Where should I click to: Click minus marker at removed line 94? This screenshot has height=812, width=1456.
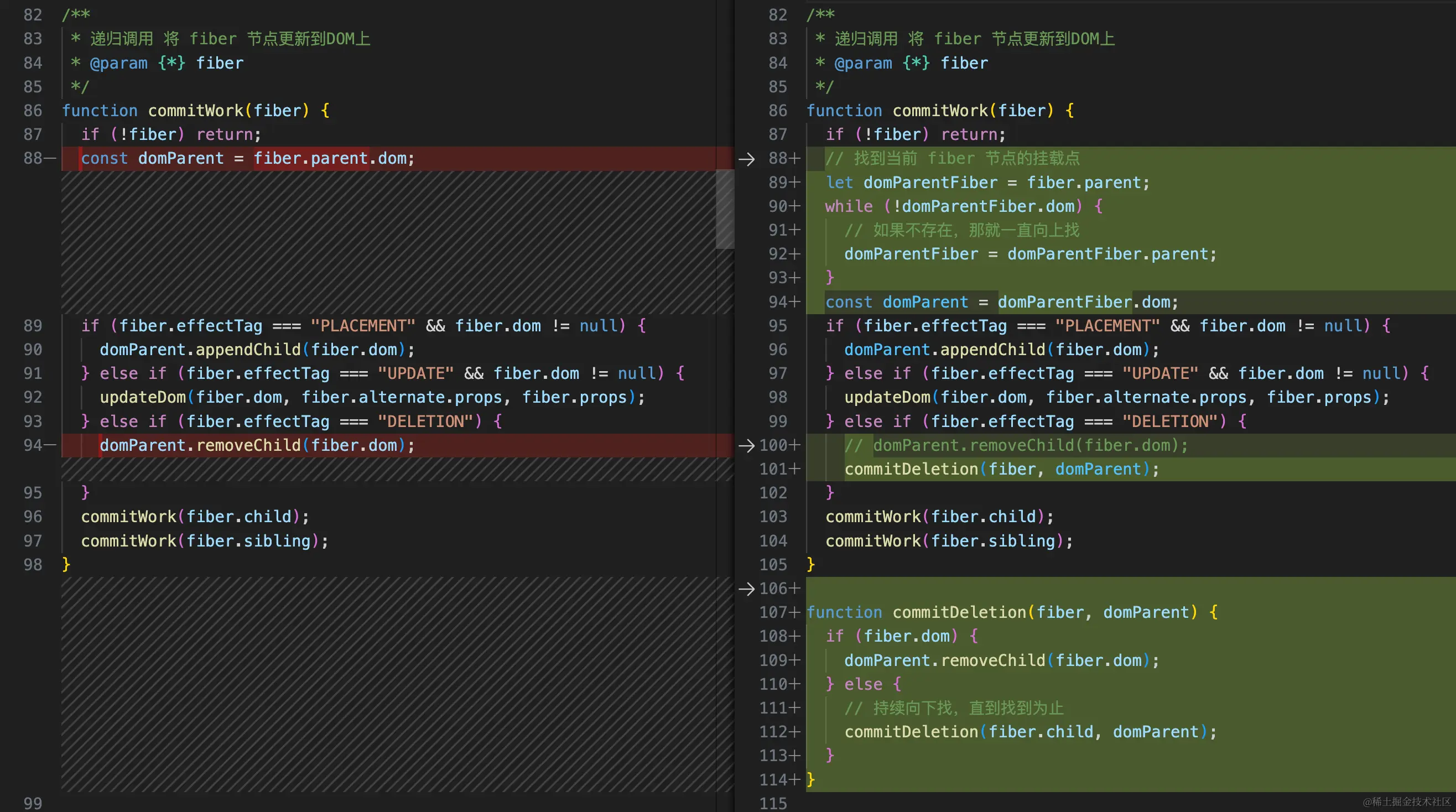tap(50, 445)
